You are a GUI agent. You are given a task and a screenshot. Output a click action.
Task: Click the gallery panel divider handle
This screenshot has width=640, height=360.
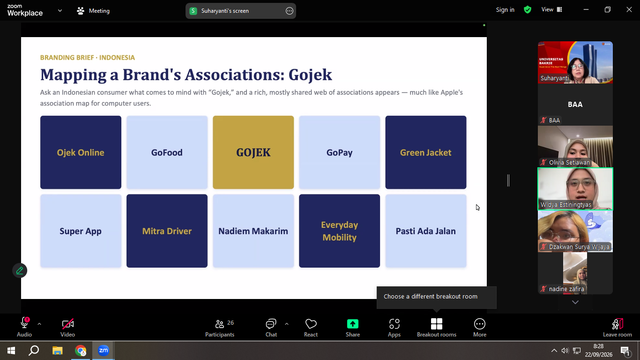click(508, 180)
